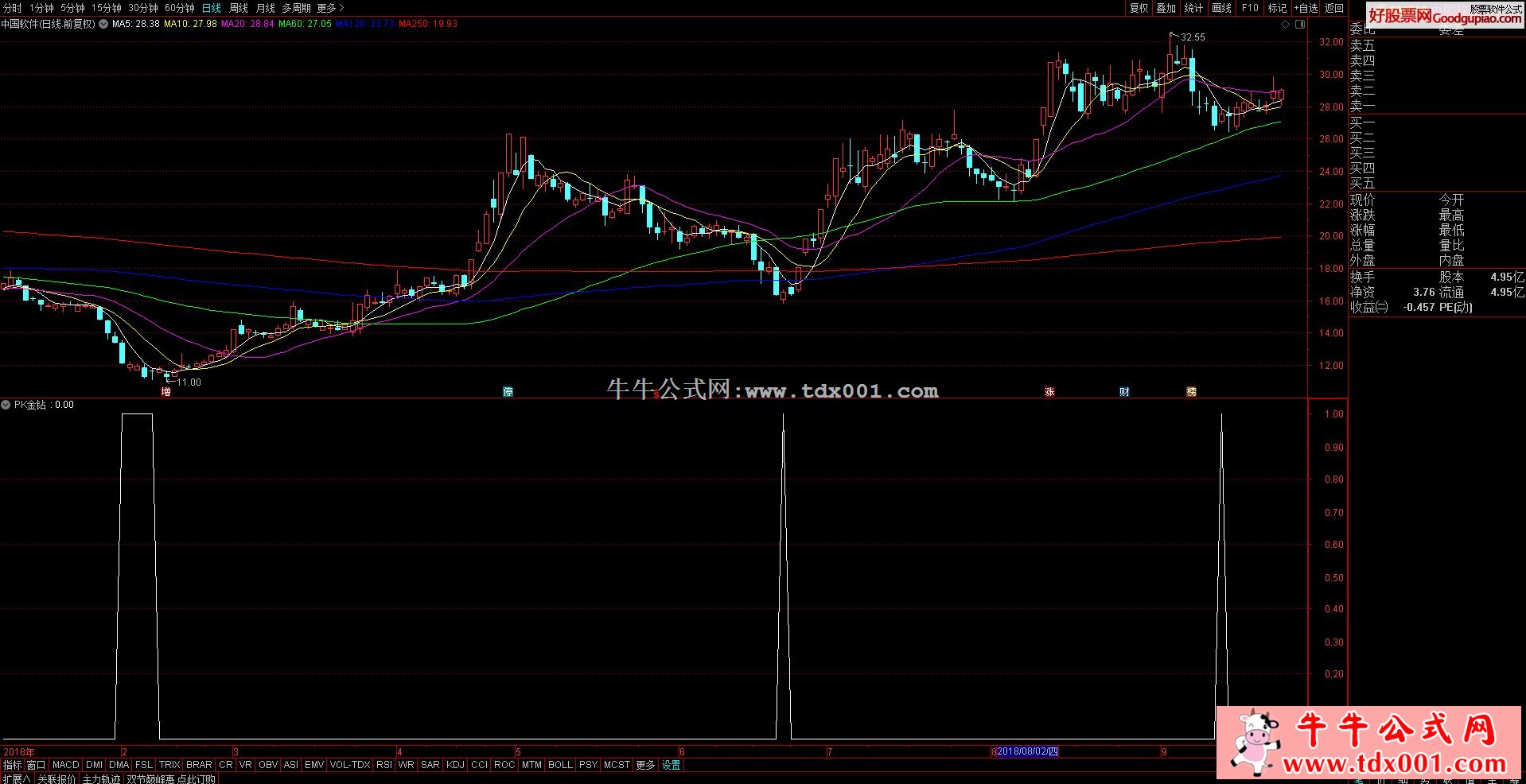Click the 标记 mark button
This screenshot has width=1526, height=784.
1277,8
